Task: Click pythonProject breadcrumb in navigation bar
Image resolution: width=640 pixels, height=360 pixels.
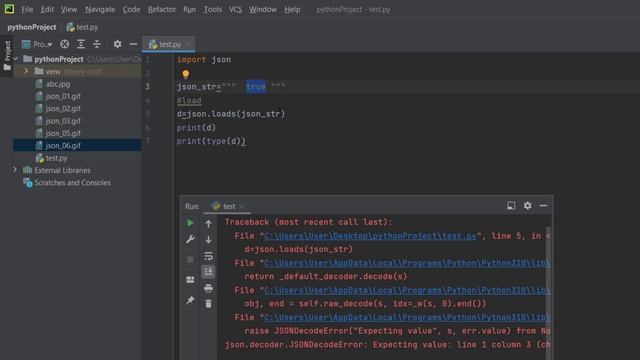Action: pos(32,27)
